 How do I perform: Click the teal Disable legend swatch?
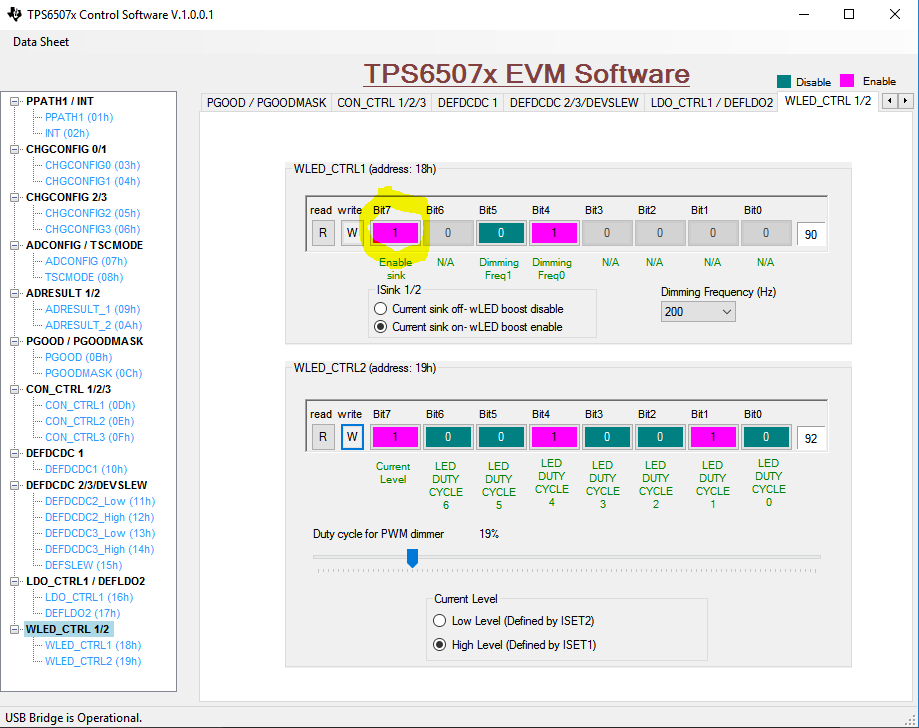(784, 81)
